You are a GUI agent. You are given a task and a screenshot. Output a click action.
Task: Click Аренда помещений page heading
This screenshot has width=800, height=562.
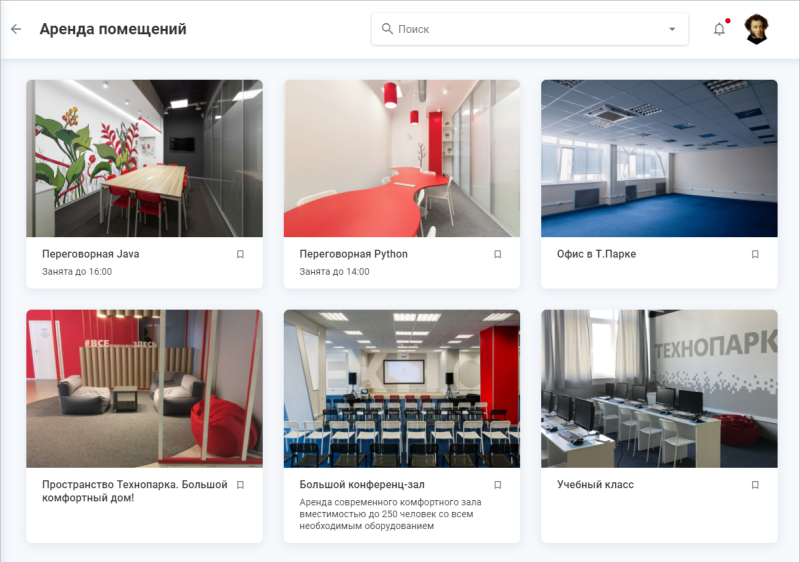[113, 29]
